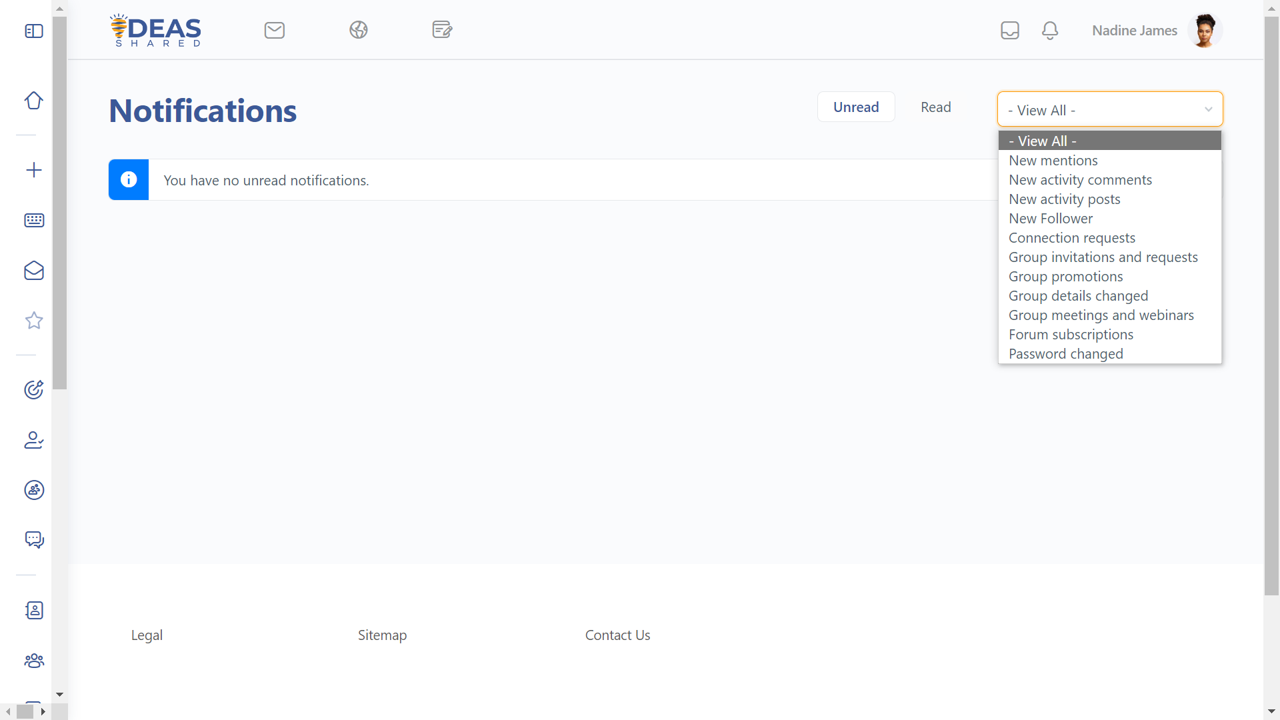The width and height of the screenshot is (1280, 720).
Task: Select 'Forum subscriptions' option
Action: pyautogui.click(x=1110, y=334)
